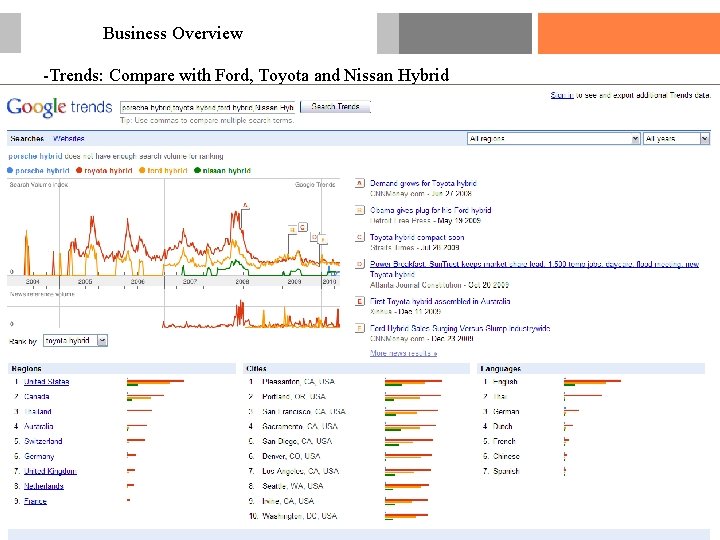Click the nissan hybrid legend label
Viewport: 720px width, 540px height.
point(226,170)
